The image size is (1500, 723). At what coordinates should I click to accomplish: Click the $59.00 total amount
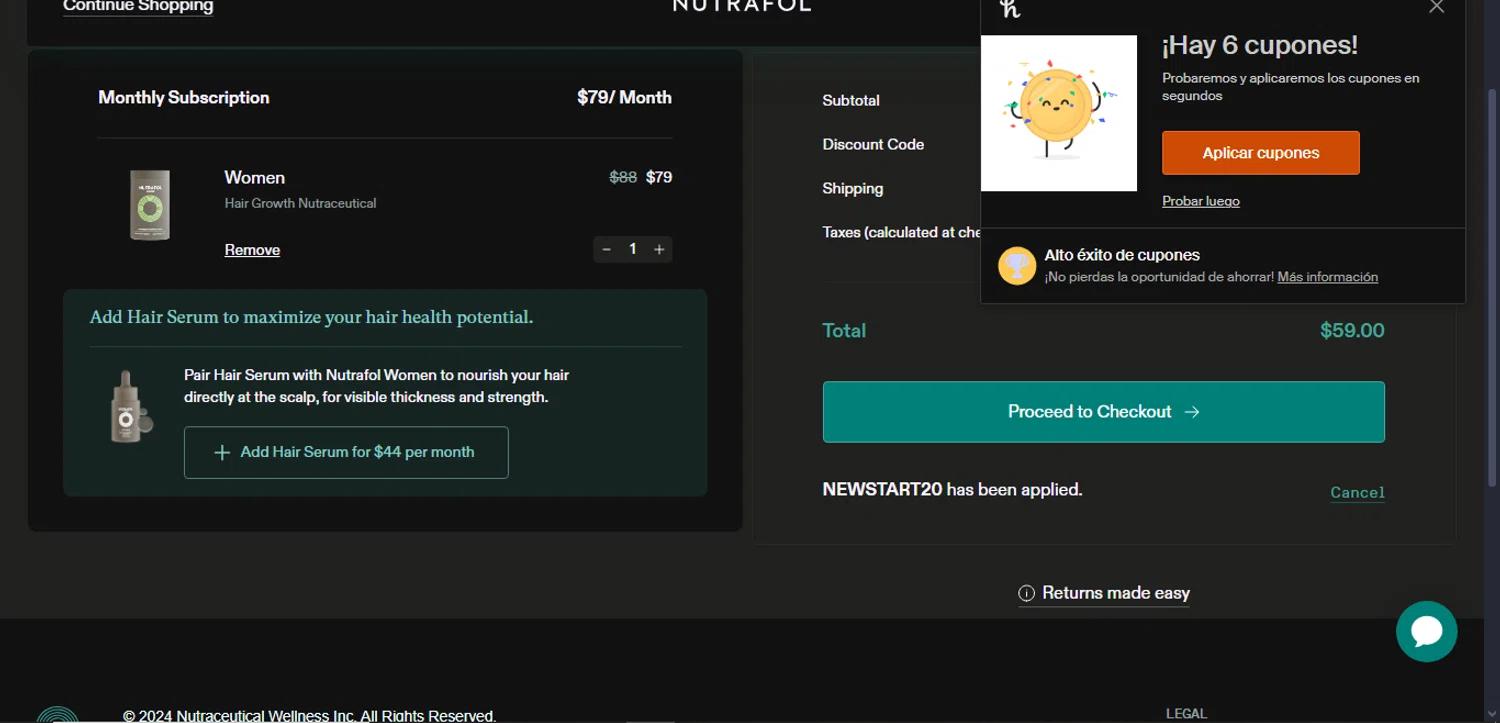(x=1352, y=331)
